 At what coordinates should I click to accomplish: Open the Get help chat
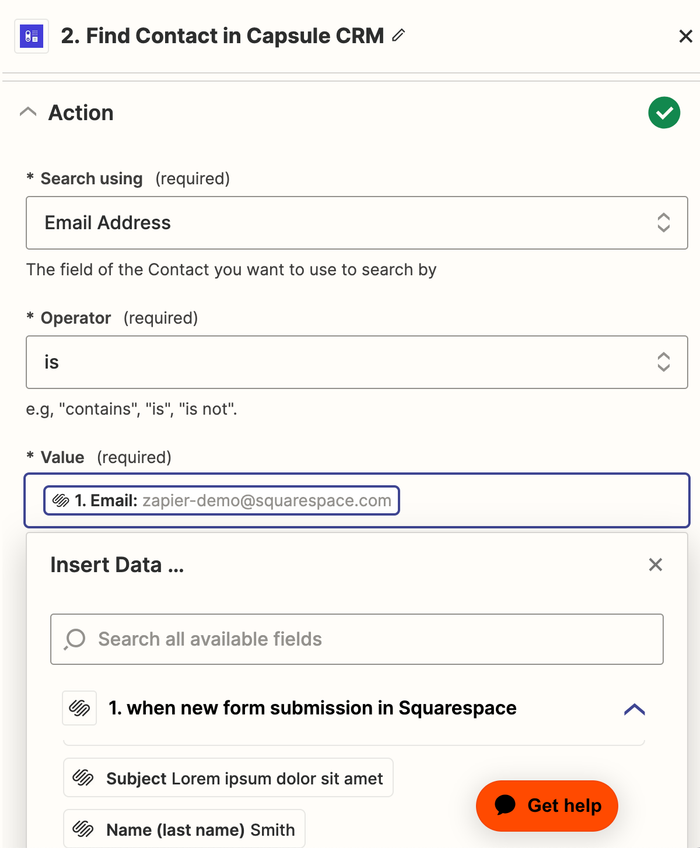tap(546, 805)
